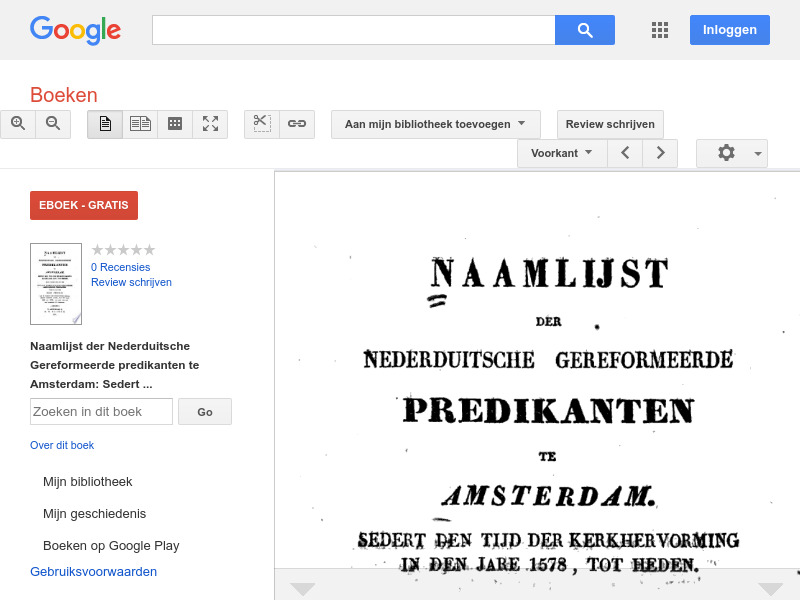Open the Google apps grid

pos(660,30)
